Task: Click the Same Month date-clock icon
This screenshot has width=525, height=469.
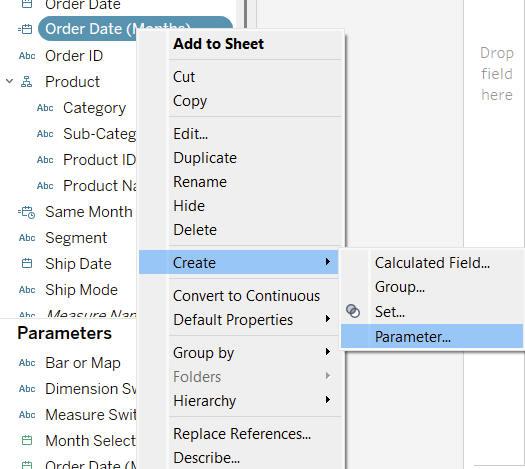Action: [x=26, y=212]
